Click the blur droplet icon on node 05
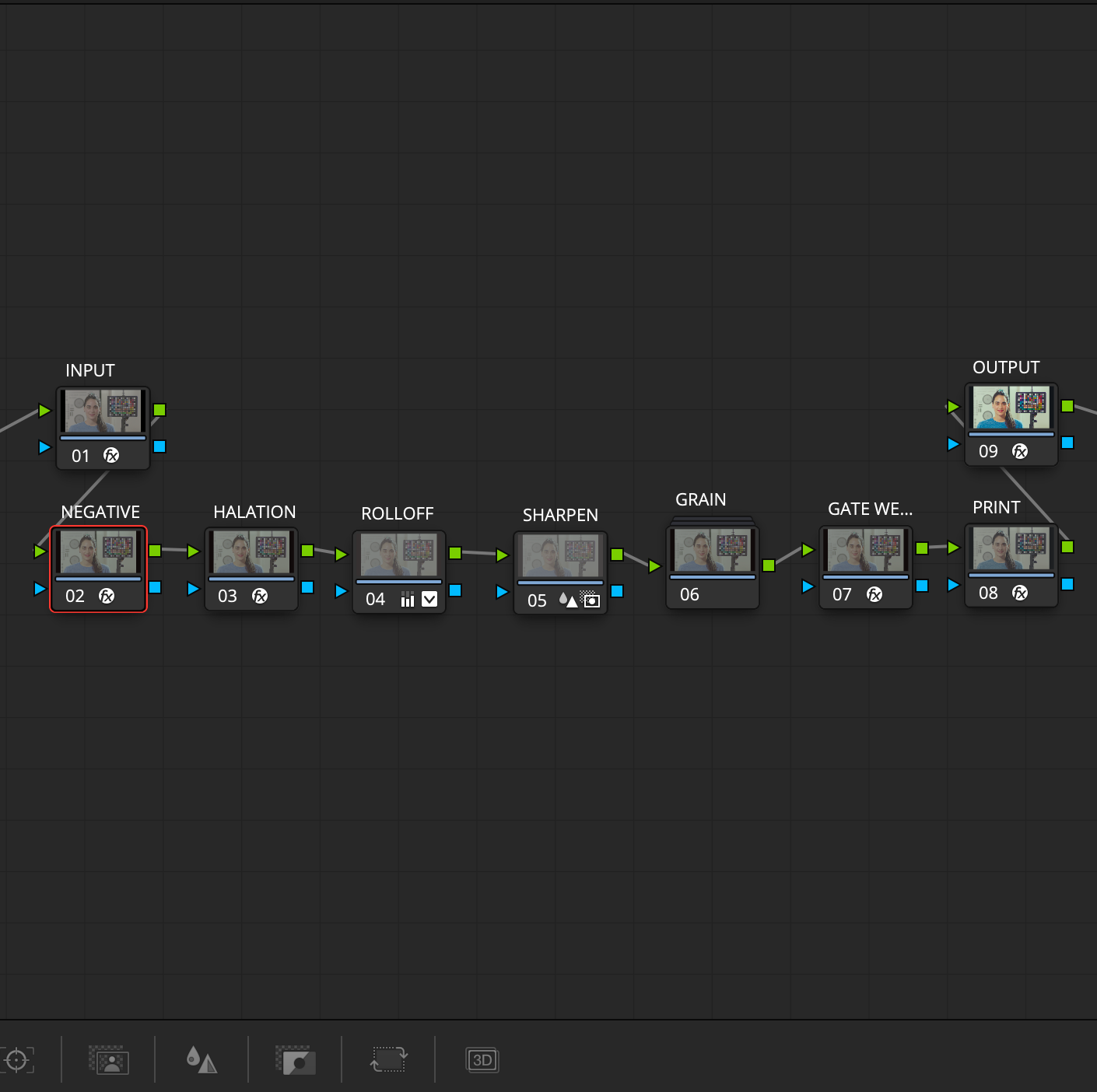The image size is (1097, 1092). (x=568, y=600)
